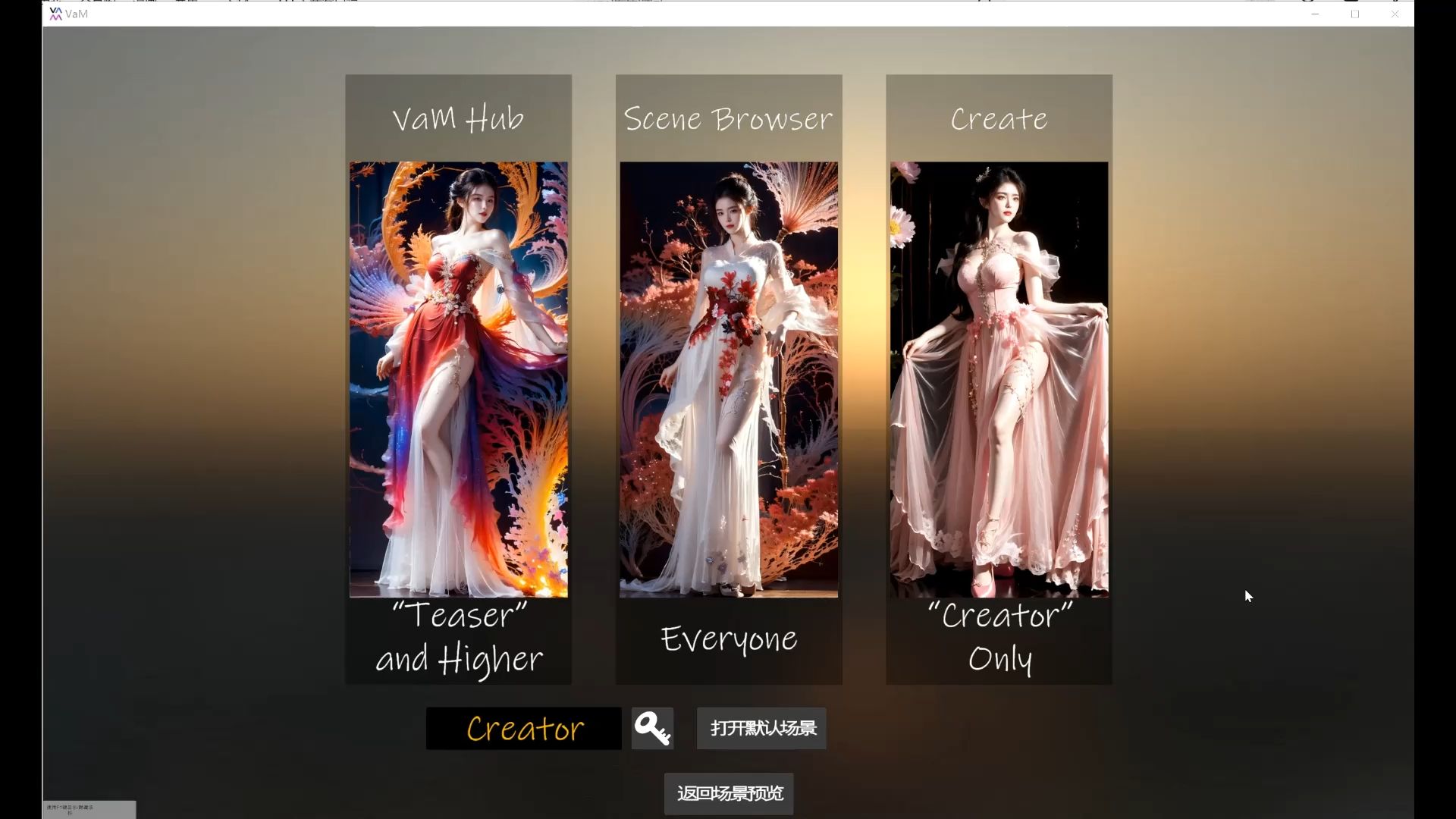Click the Create pink dress artwork

tap(999, 379)
